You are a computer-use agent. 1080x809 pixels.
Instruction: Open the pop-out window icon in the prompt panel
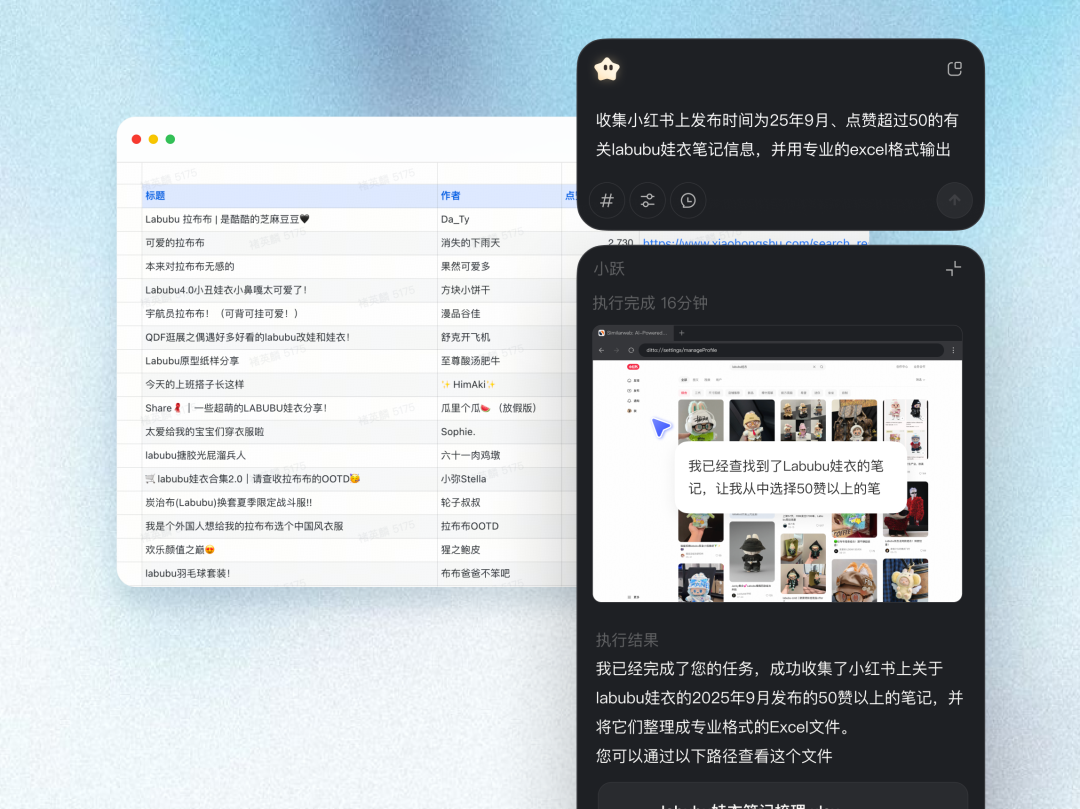(x=954, y=69)
